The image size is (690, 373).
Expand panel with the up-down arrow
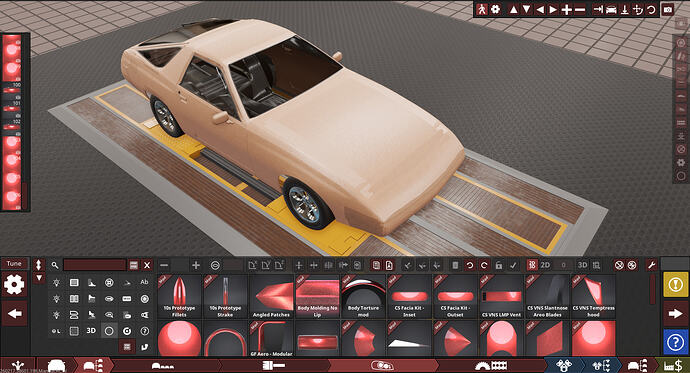pyautogui.click(x=39, y=265)
